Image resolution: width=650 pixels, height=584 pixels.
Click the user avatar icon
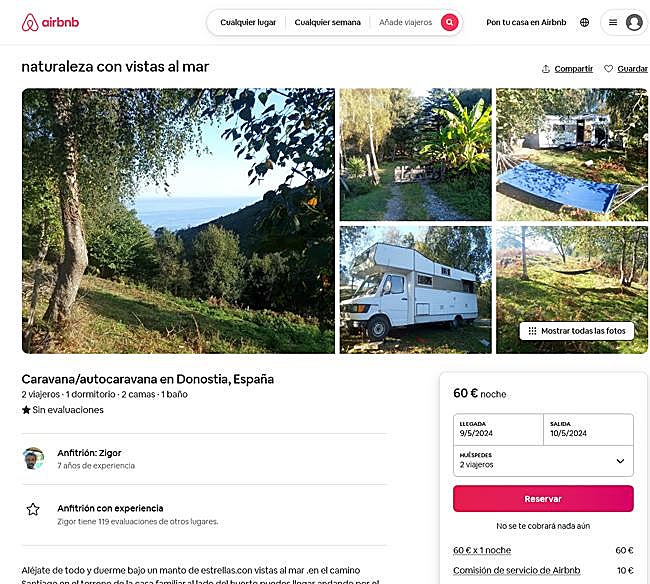coord(634,22)
